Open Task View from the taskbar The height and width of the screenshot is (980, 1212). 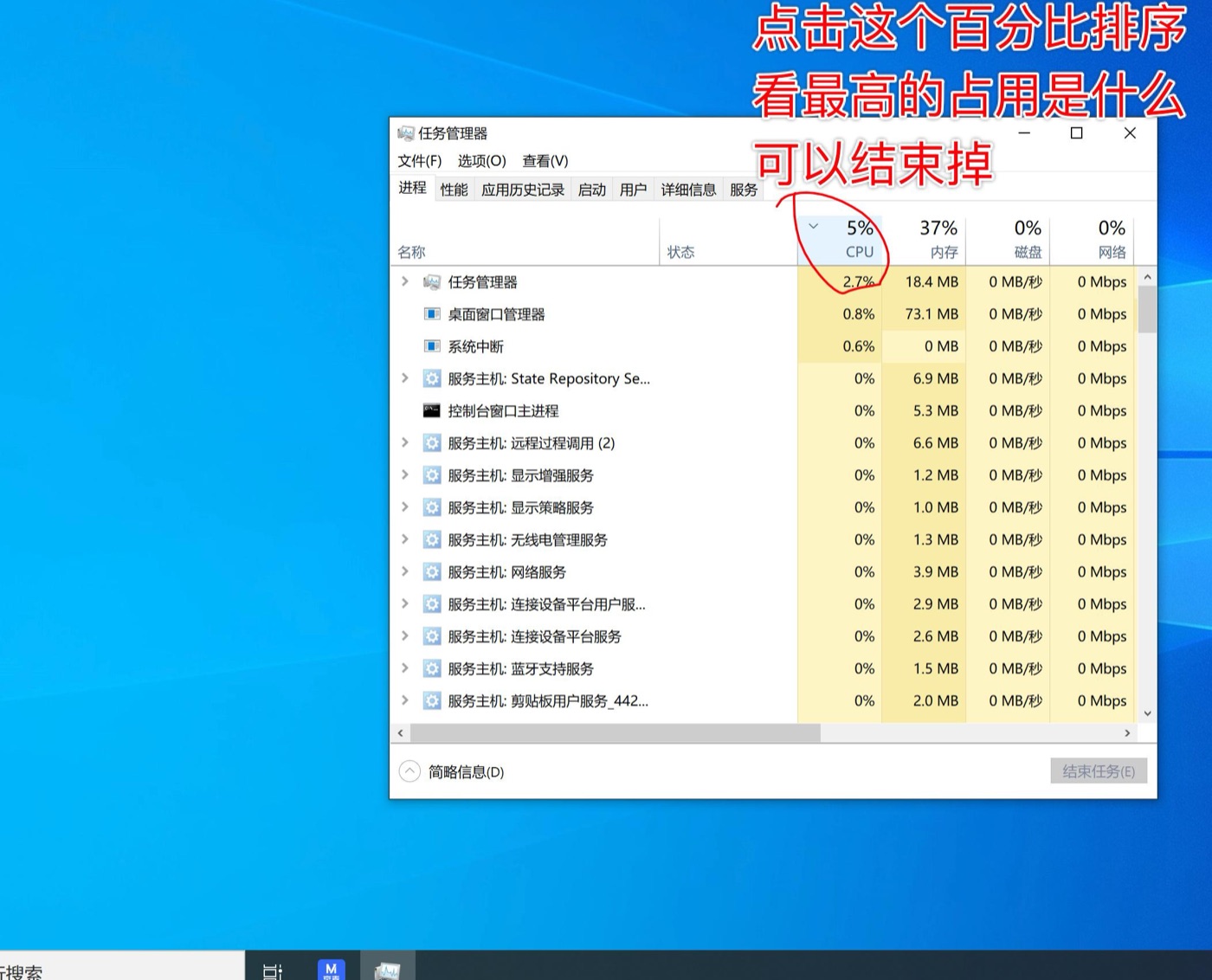coord(273,970)
